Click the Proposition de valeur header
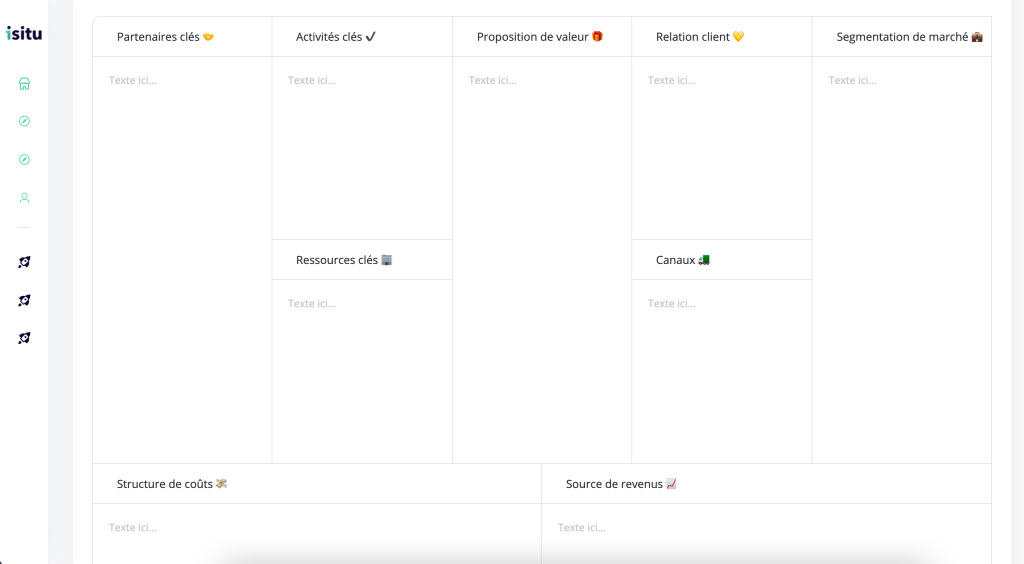 (540, 37)
